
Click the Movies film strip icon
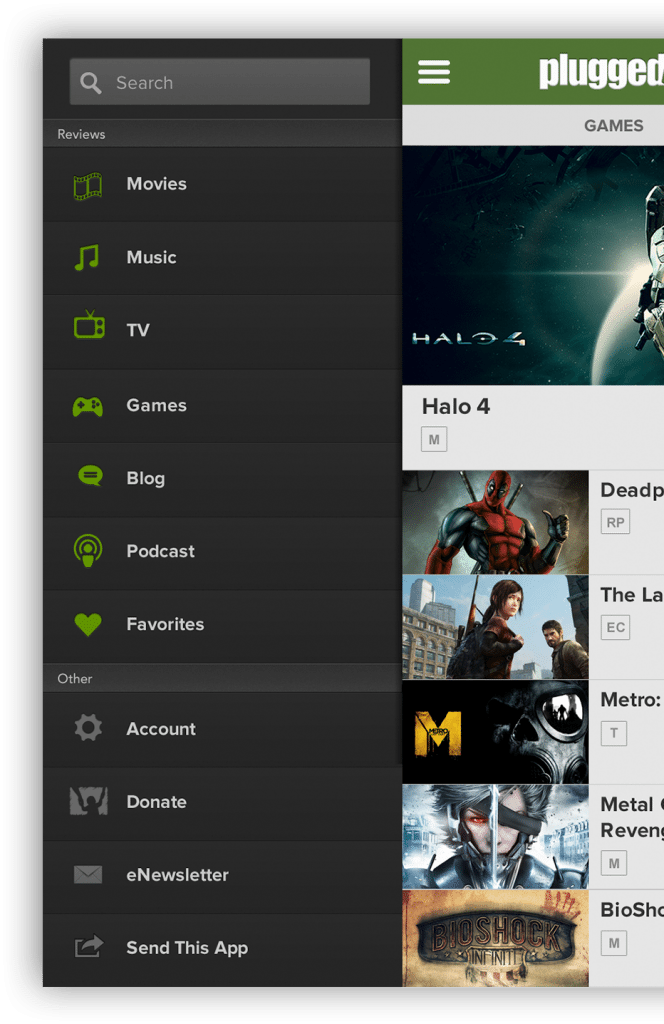(x=87, y=186)
